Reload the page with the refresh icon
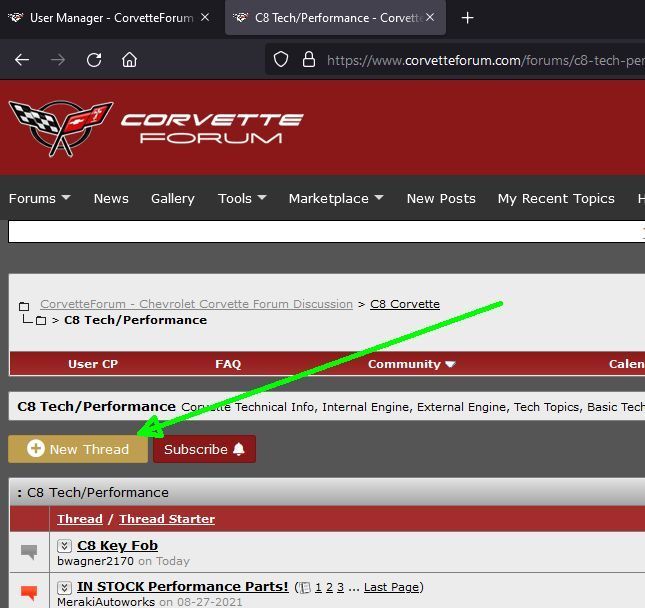 click(x=94, y=60)
